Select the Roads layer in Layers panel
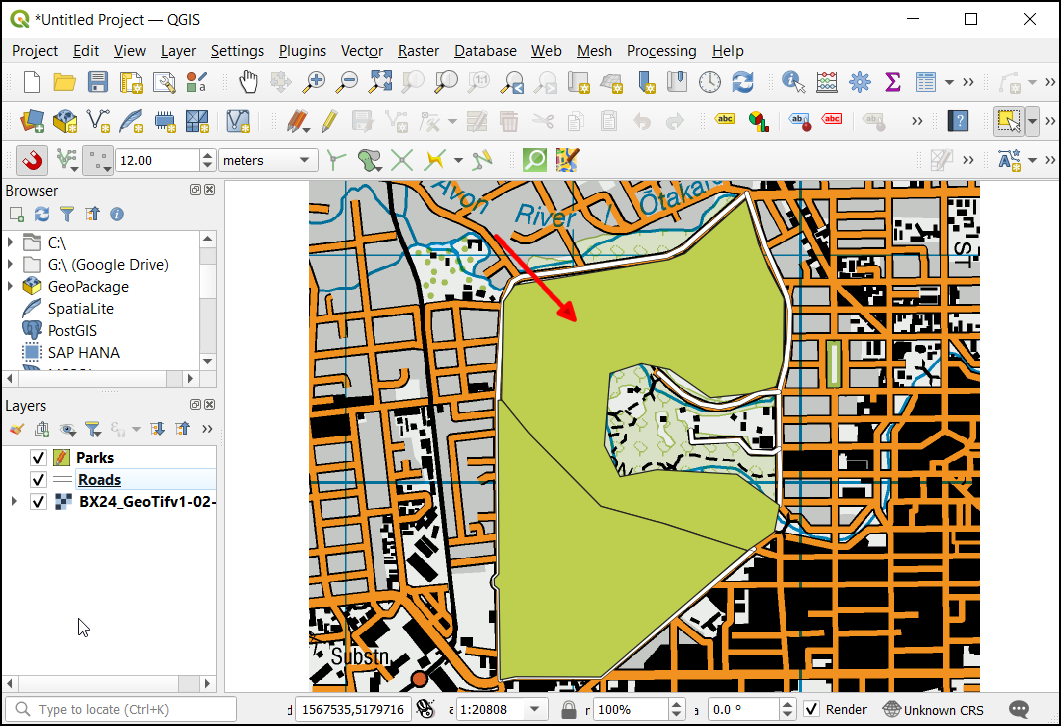 [x=99, y=480]
